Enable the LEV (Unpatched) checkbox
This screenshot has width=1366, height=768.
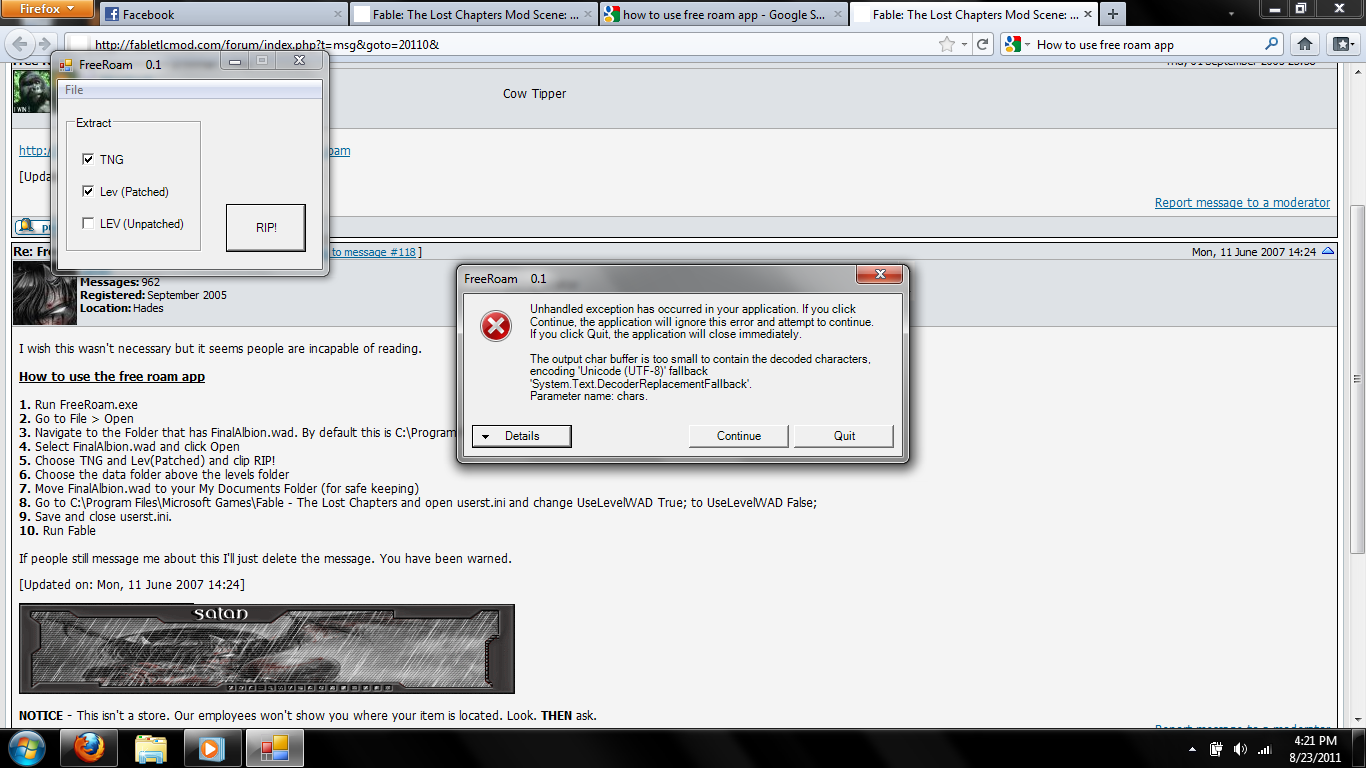click(x=88, y=224)
